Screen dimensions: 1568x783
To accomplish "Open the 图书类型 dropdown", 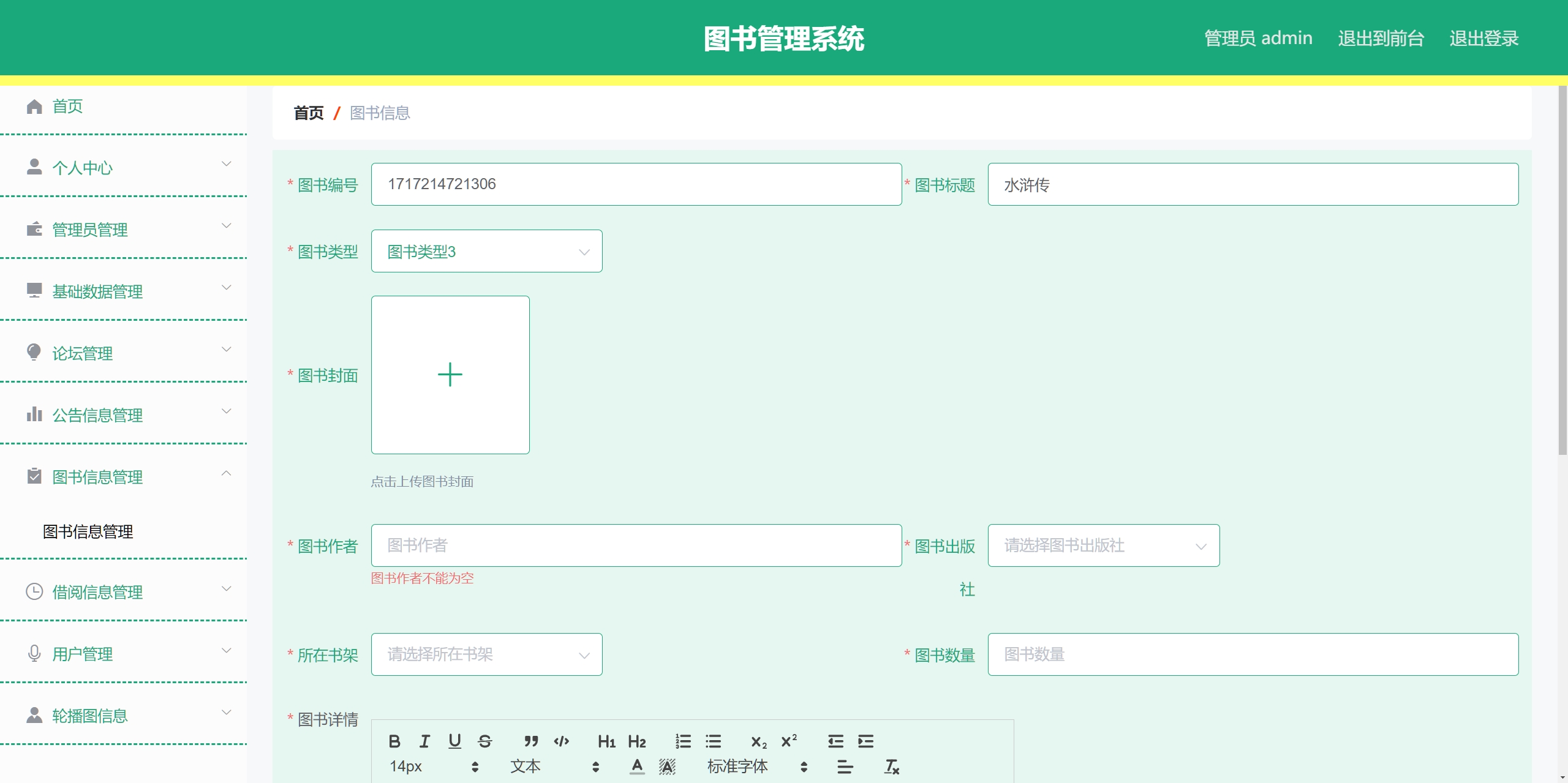I will coord(487,251).
